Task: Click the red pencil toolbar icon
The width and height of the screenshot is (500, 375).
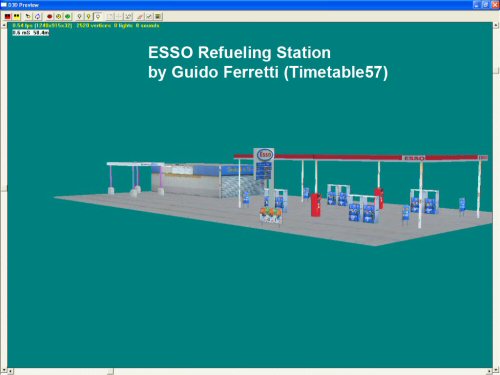Action: (140, 16)
